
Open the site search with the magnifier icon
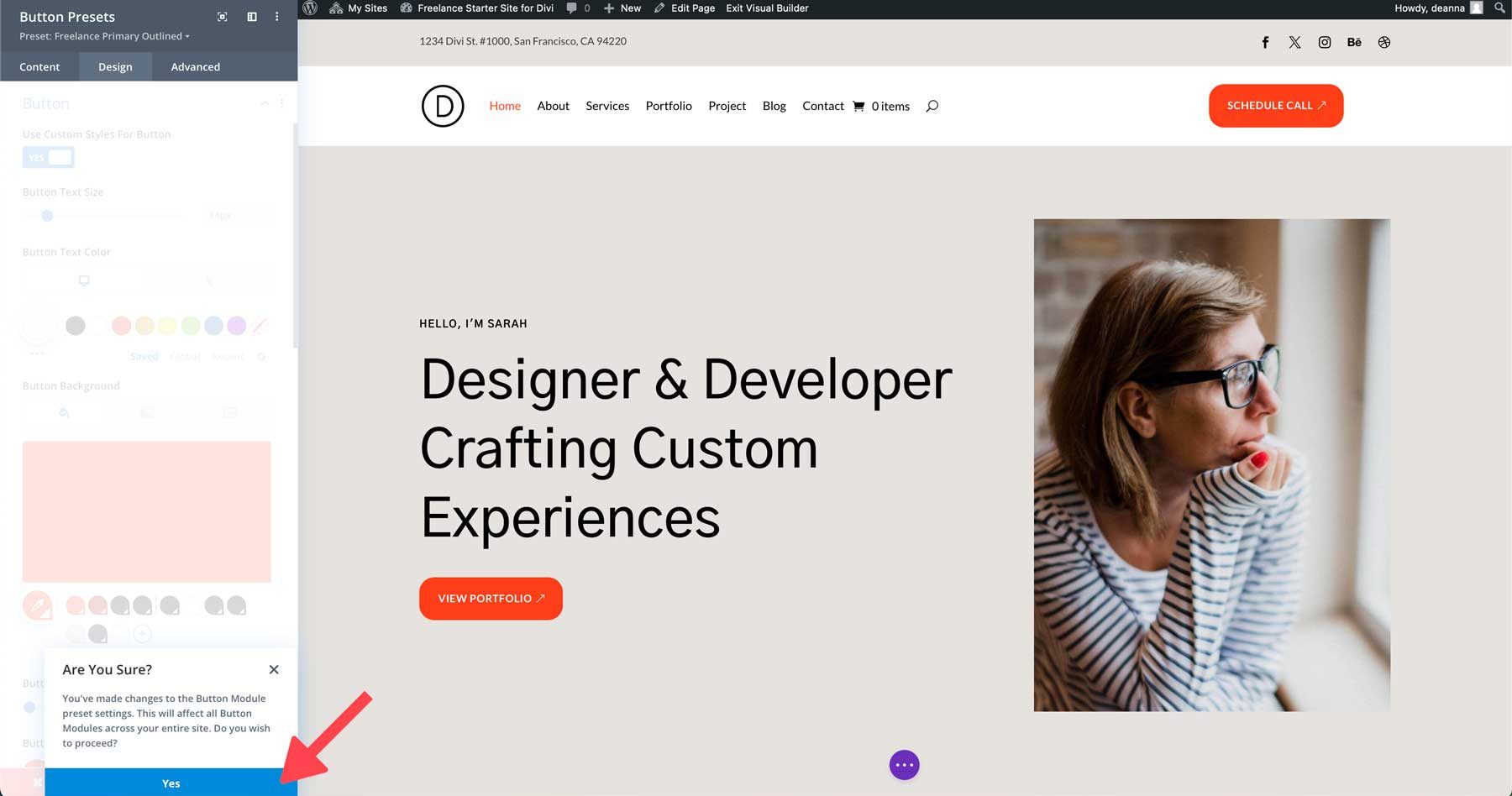[931, 106]
